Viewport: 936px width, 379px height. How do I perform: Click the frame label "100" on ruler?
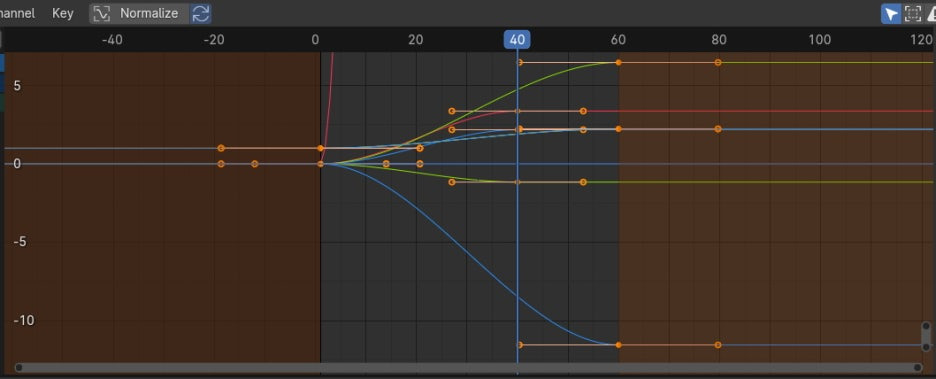[x=820, y=40]
